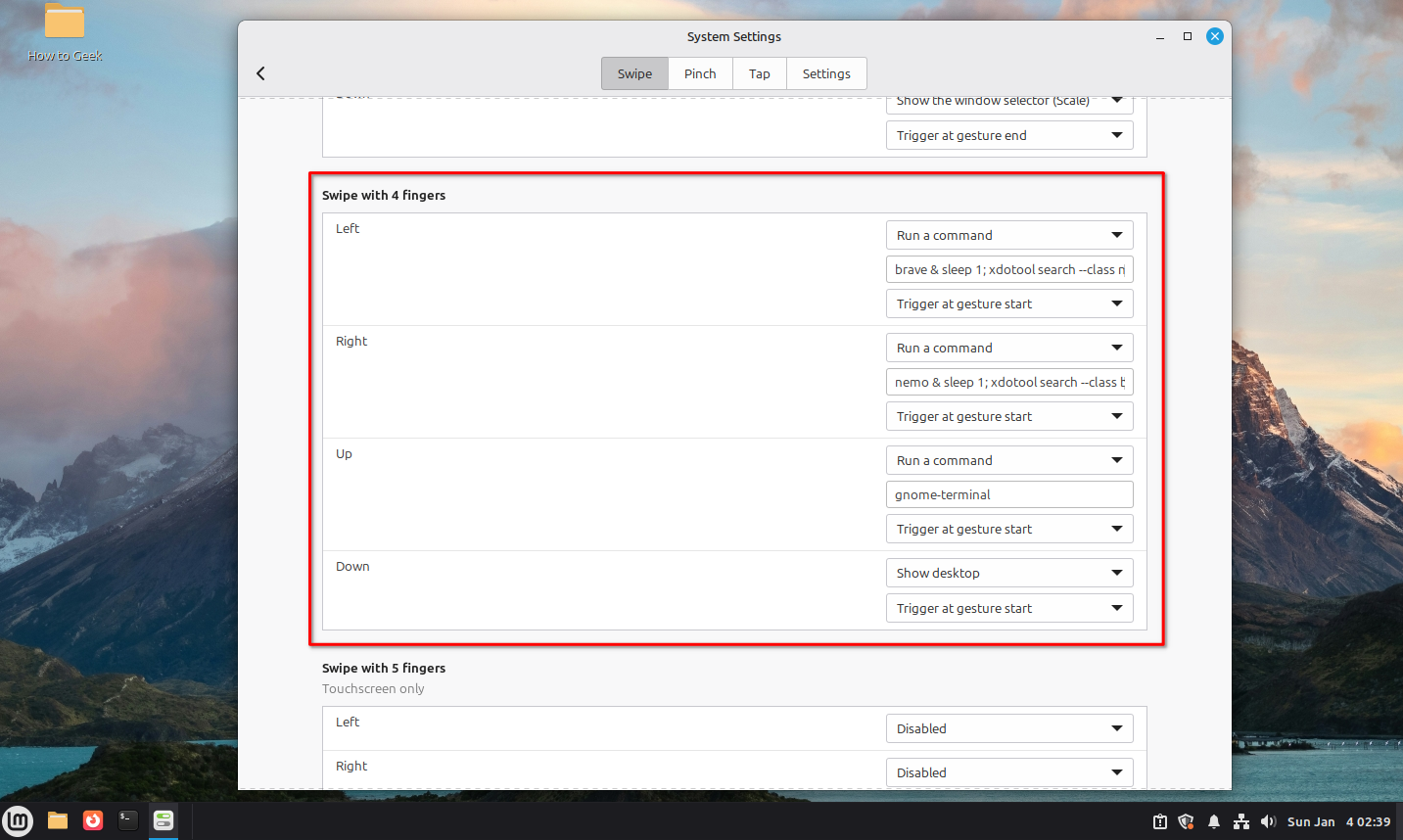Adjust volume via the speaker tray icon
The height and width of the screenshot is (840, 1403).
(x=1268, y=820)
